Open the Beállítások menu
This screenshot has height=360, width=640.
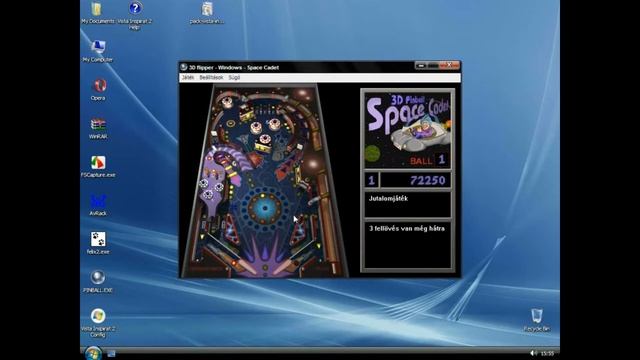[211, 78]
